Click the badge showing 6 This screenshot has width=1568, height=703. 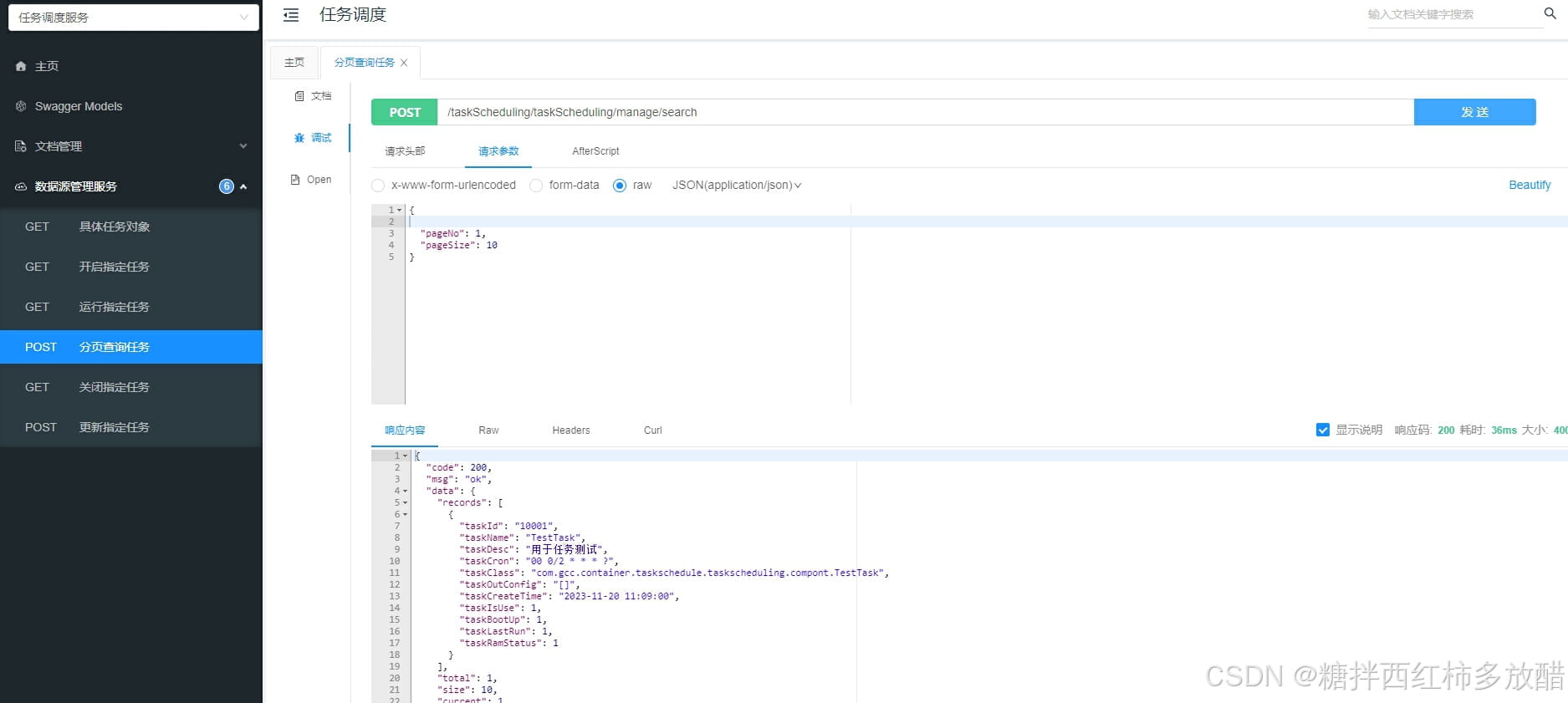tap(227, 186)
